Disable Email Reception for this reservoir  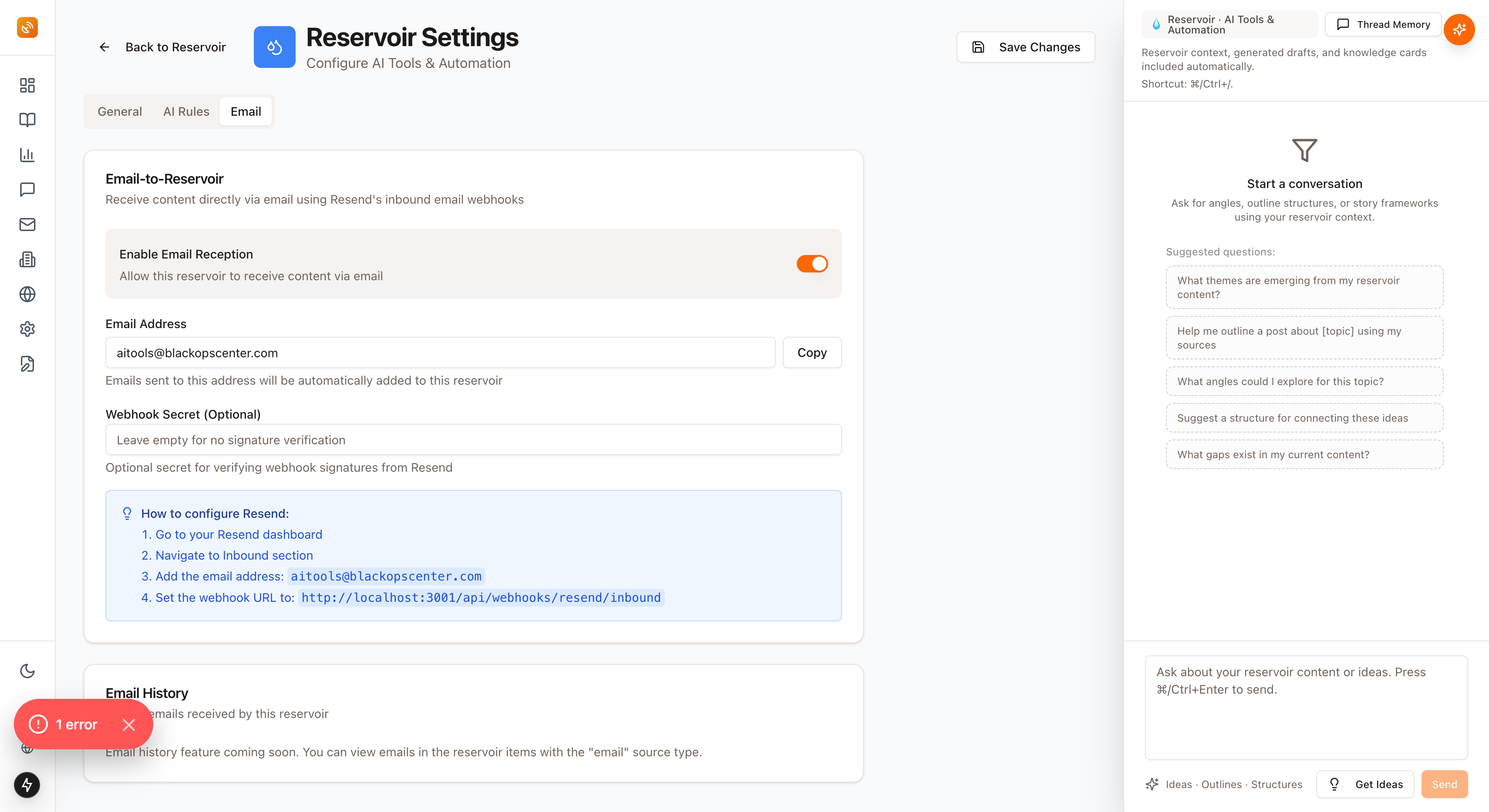[812, 263]
